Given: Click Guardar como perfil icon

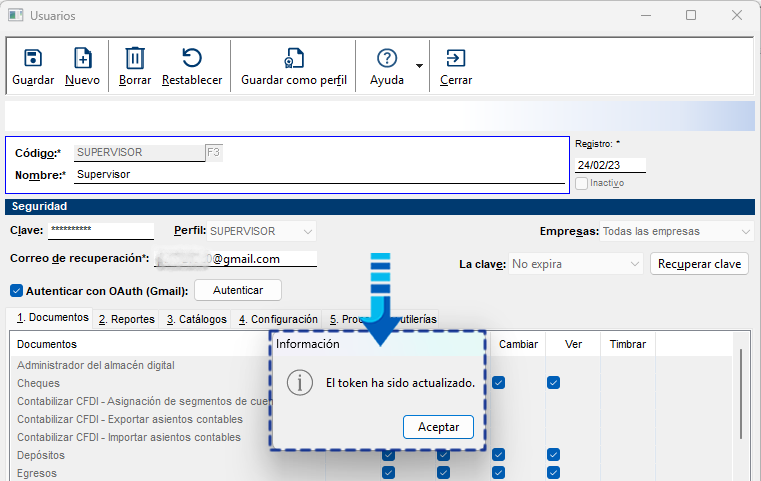Looking at the screenshot, I should coord(294,59).
